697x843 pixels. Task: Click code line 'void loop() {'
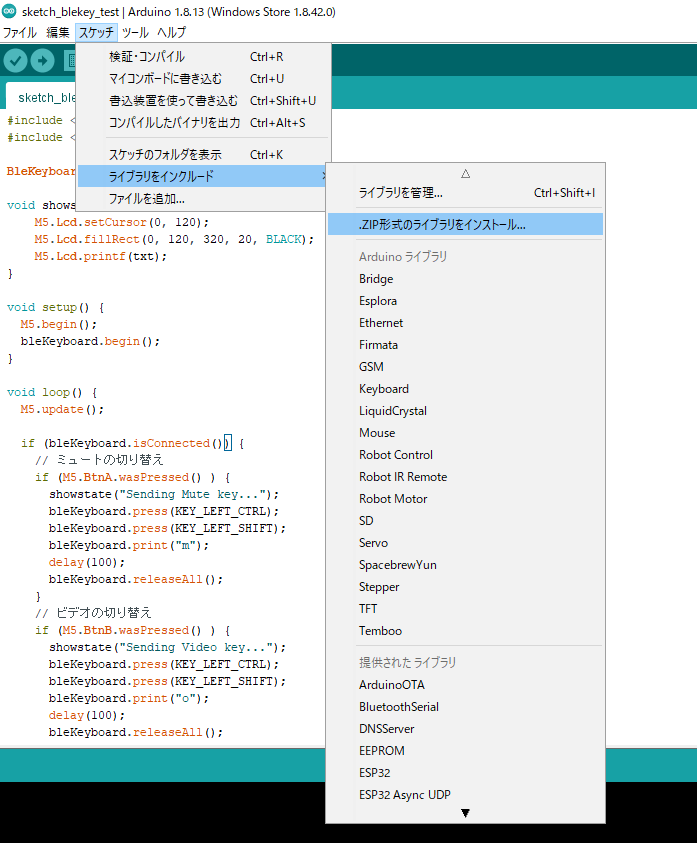pyautogui.click(x=52, y=392)
